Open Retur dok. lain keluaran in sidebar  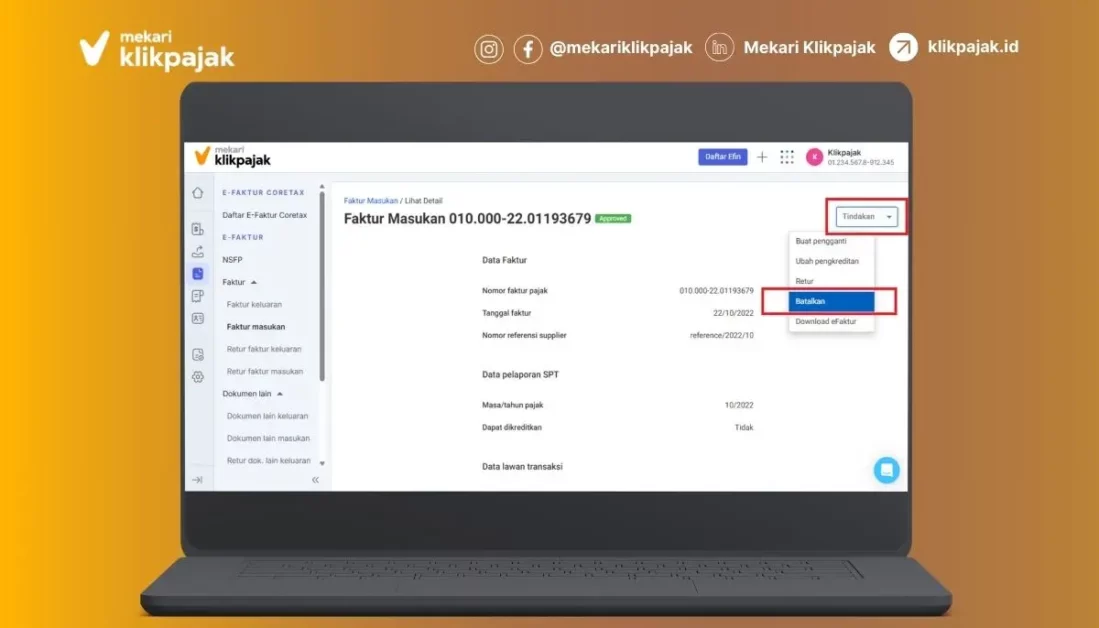[268, 461]
